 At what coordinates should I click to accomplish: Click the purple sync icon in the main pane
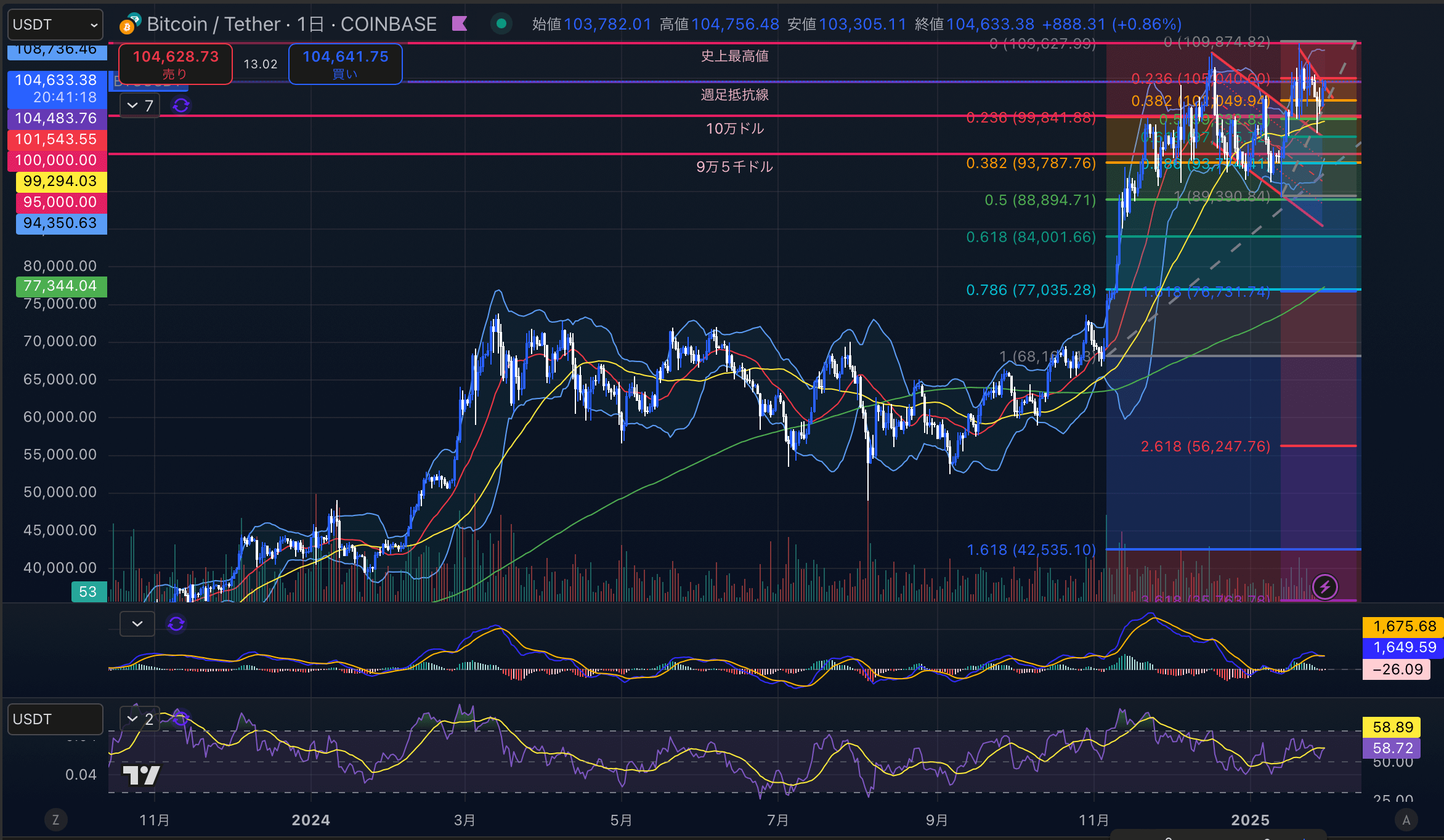pyautogui.click(x=181, y=106)
